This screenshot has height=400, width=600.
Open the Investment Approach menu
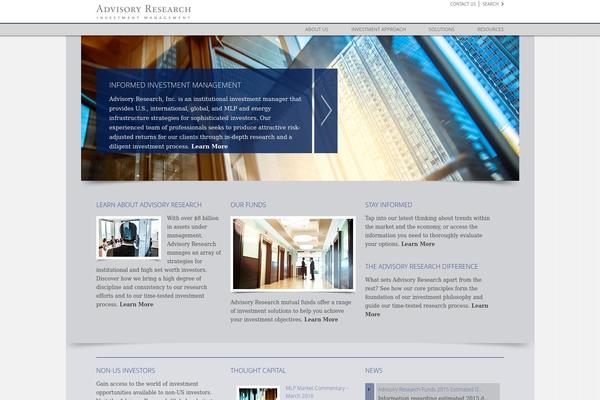[378, 29]
